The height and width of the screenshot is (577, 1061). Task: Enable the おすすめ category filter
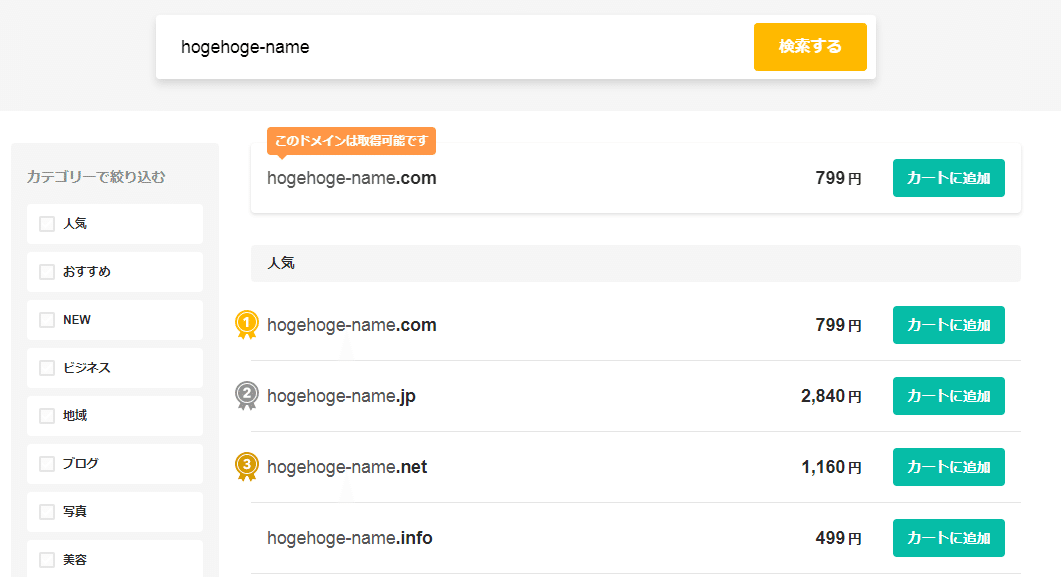coord(47,272)
